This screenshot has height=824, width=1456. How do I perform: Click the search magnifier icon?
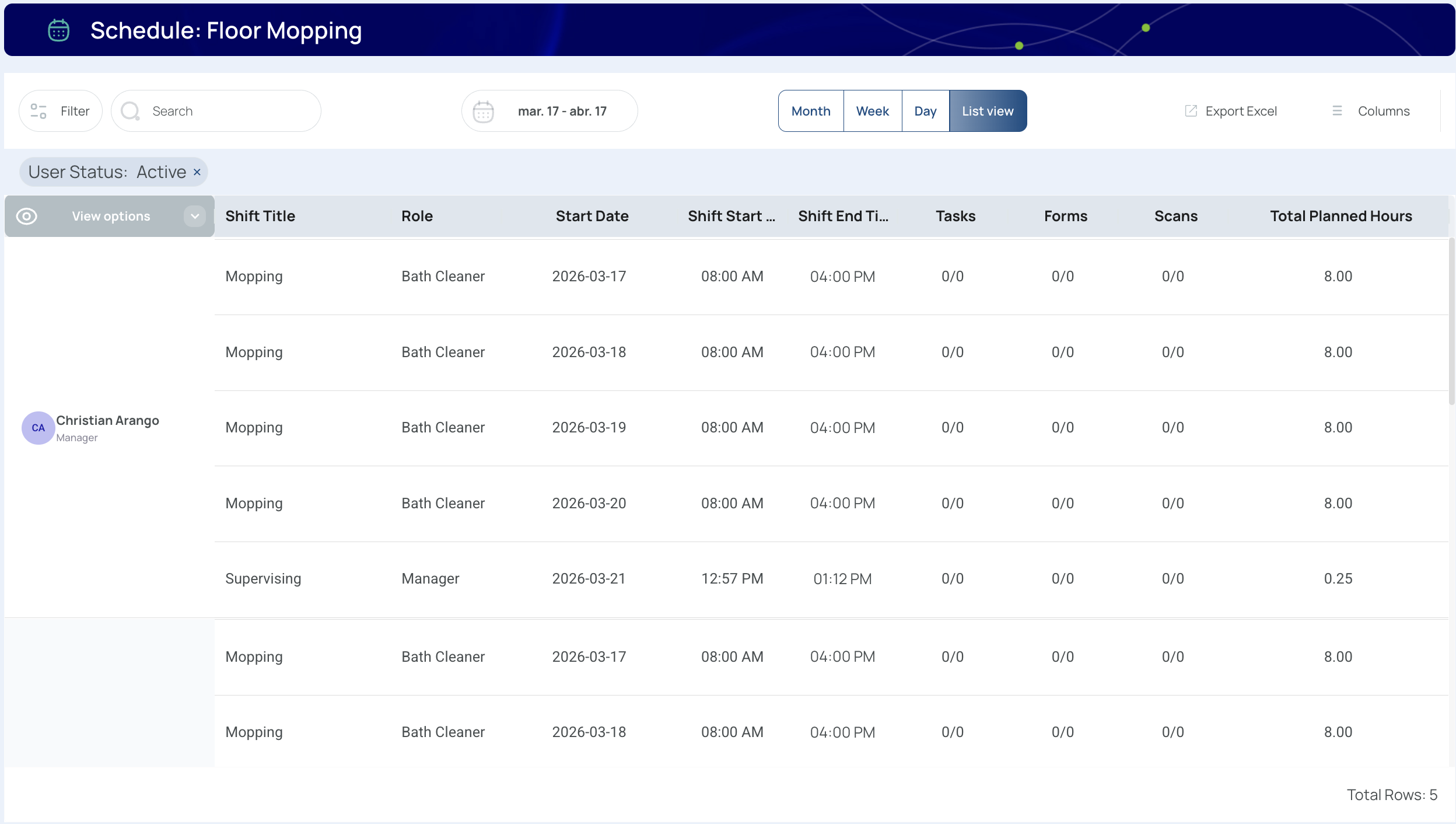pyautogui.click(x=130, y=111)
